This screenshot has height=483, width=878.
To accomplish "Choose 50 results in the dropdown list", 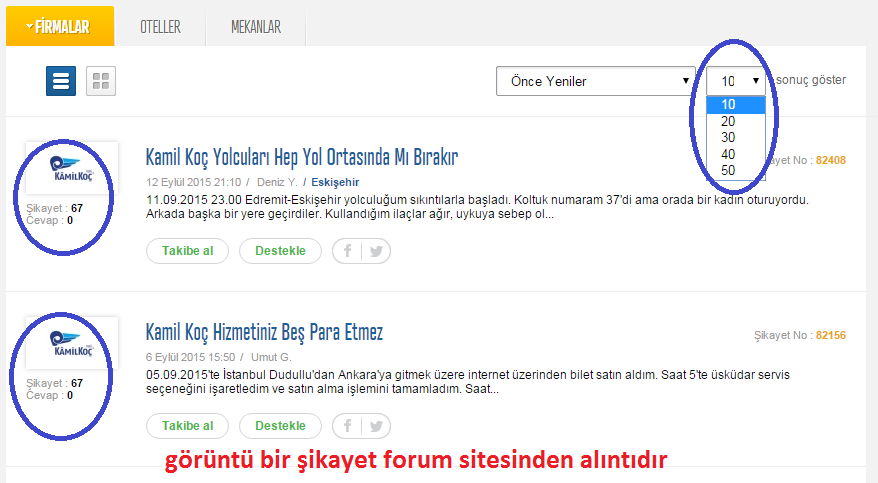I will 736,171.
